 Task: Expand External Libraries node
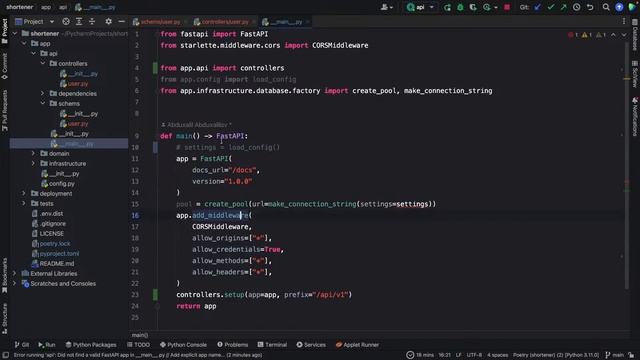click(x=15, y=273)
